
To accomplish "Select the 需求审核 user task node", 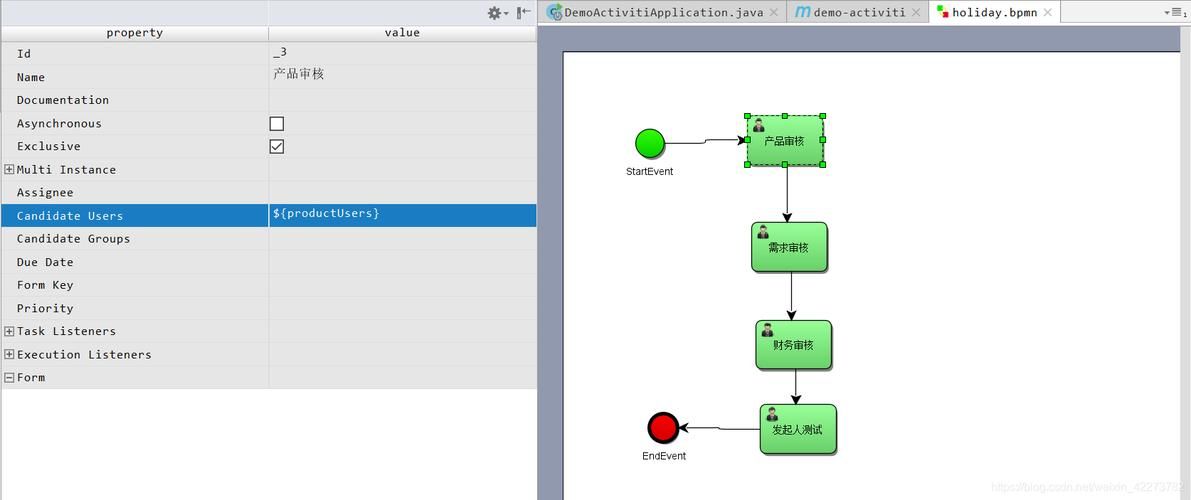I will 789,247.
